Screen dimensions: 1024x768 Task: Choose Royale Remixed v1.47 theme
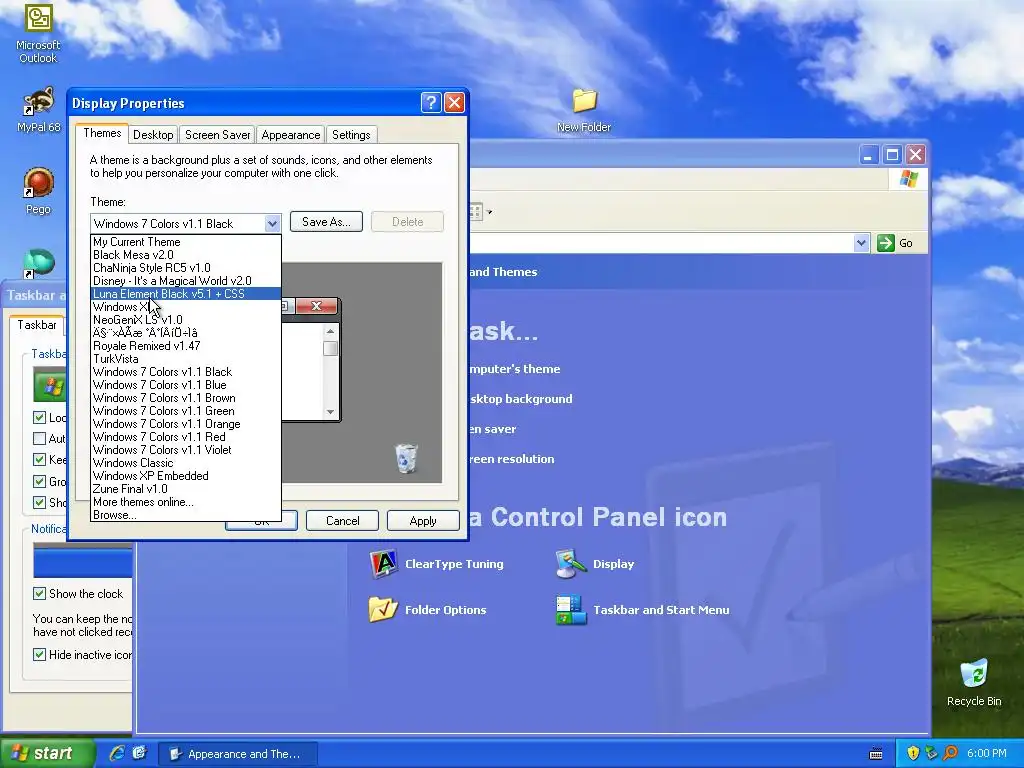tap(185, 345)
